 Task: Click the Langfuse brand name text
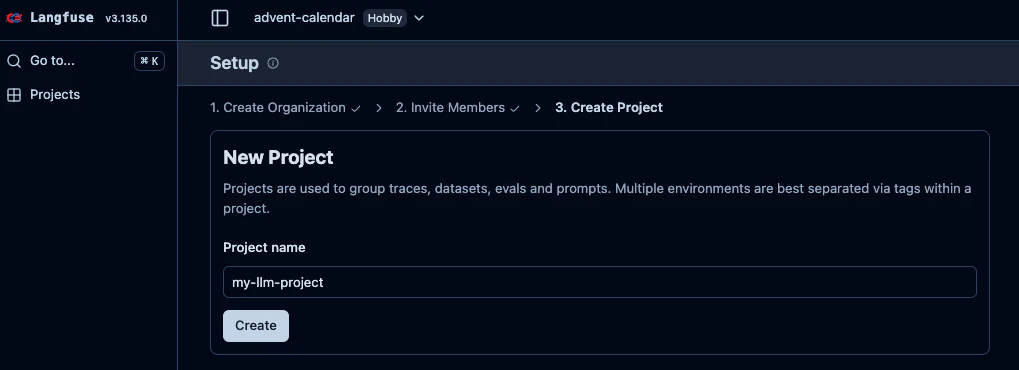coord(62,18)
